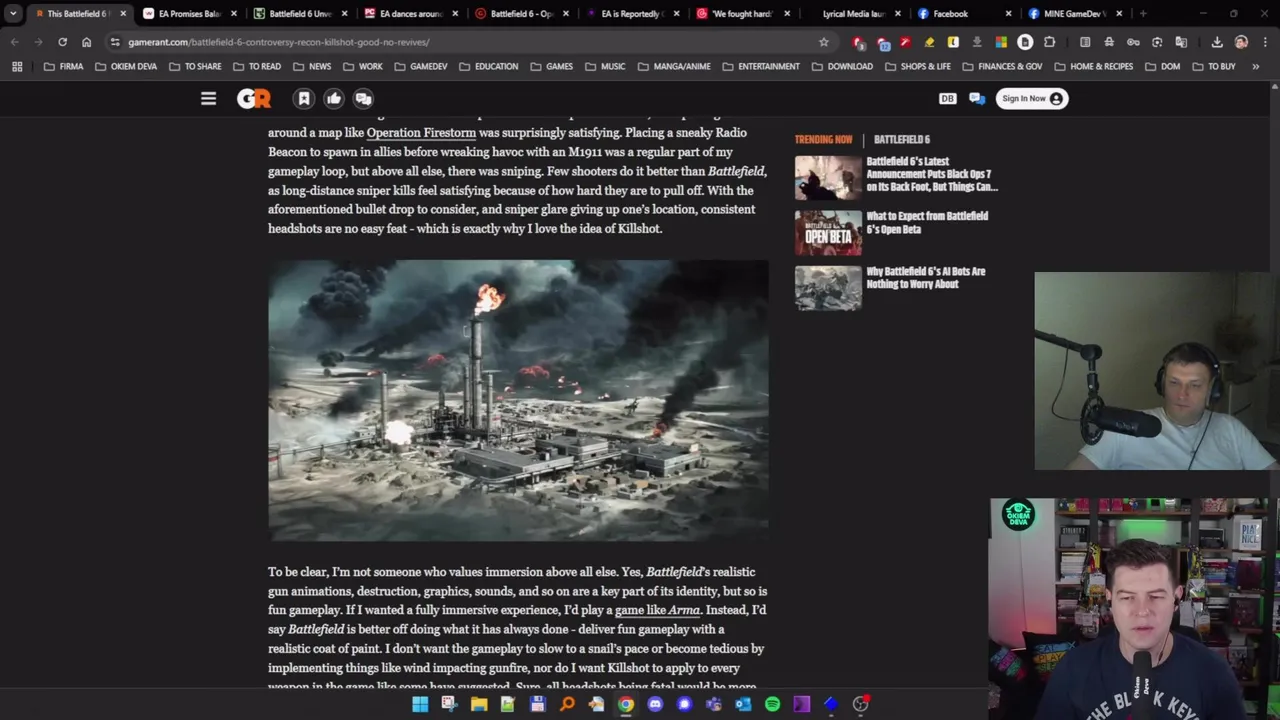This screenshot has width=1280, height=720.
Task: Expand the hidden bookmarks overflow chevron
Action: click(x=1256, y=66)
